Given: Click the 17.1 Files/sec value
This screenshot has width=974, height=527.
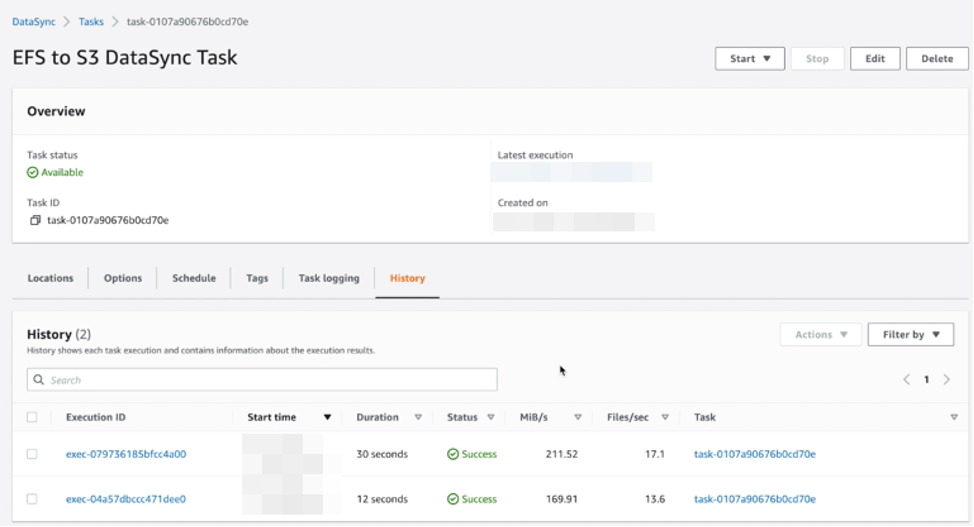Looking at the screenshot, I should [x=655, y=454].
